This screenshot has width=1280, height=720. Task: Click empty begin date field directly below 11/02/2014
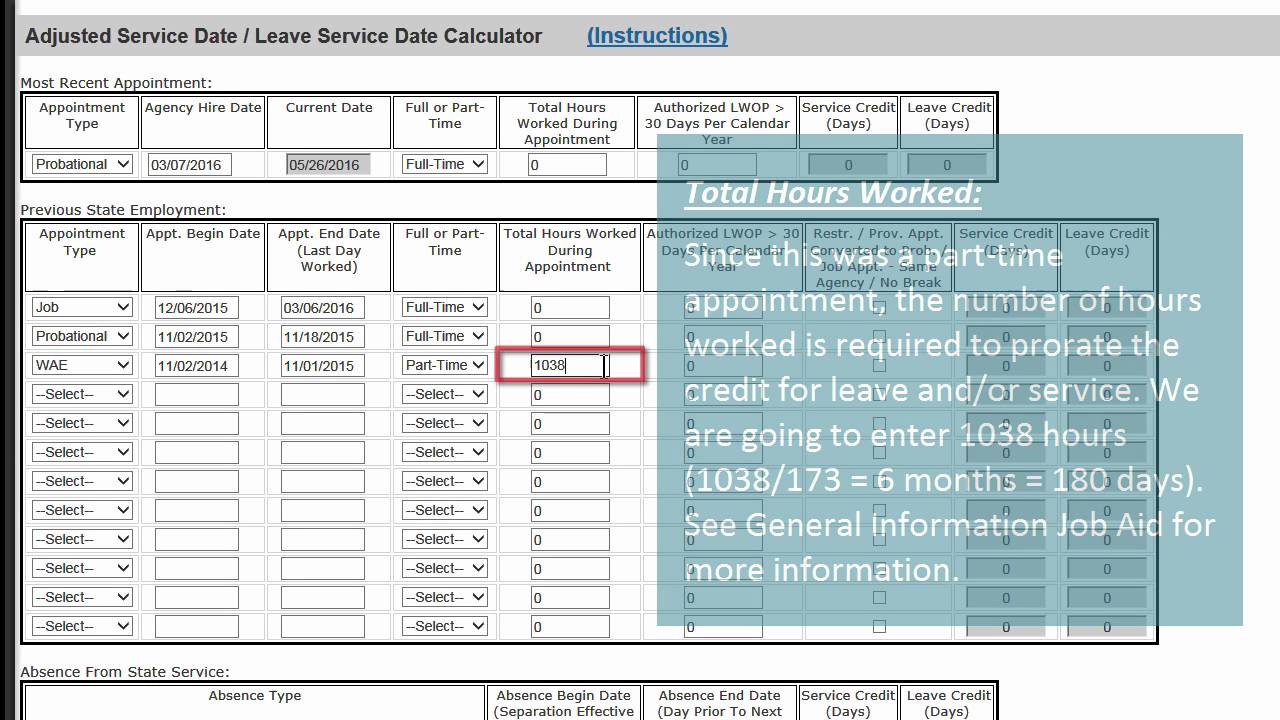197,395
